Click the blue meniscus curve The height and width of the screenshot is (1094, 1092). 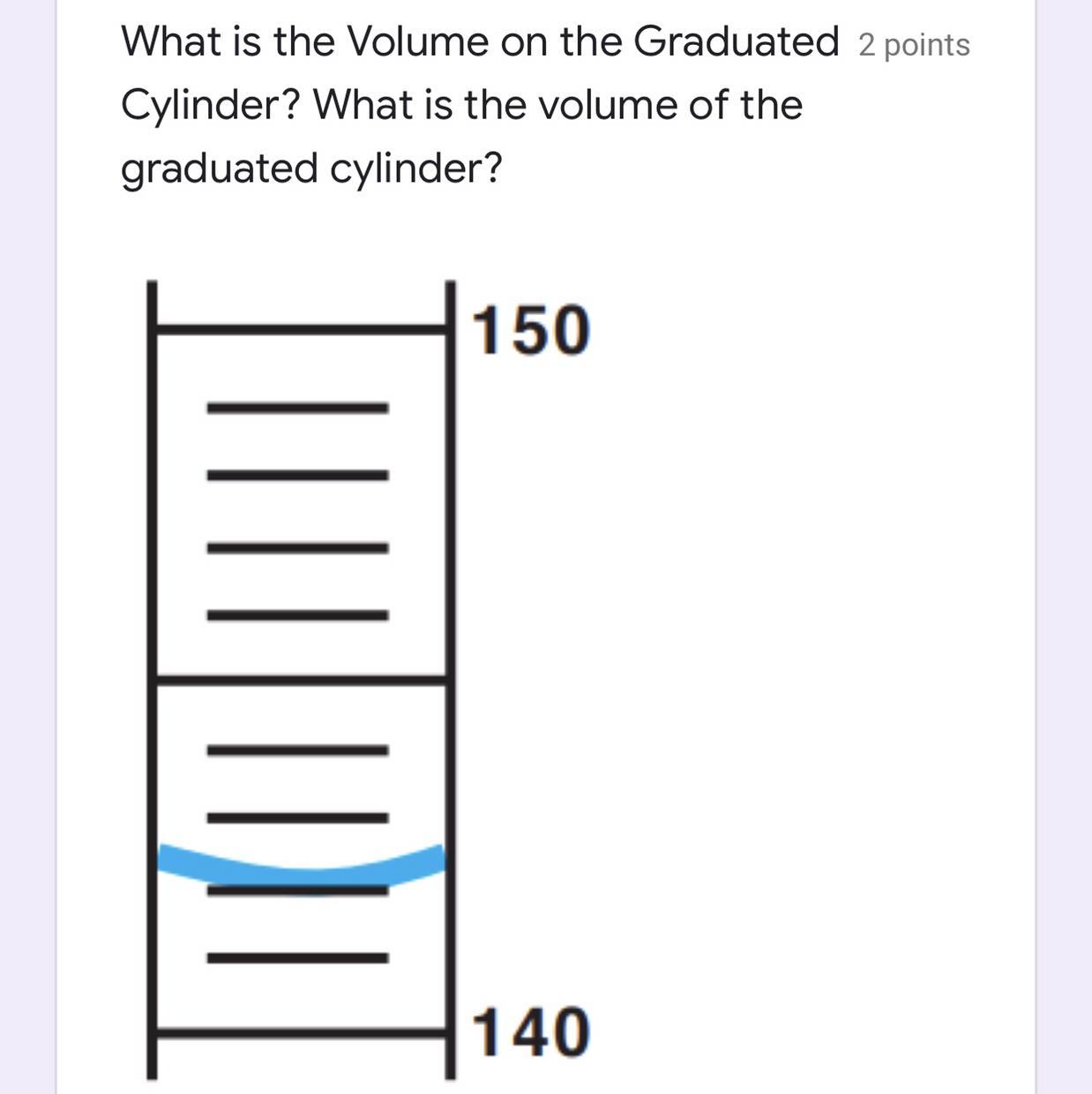point(300,871)
